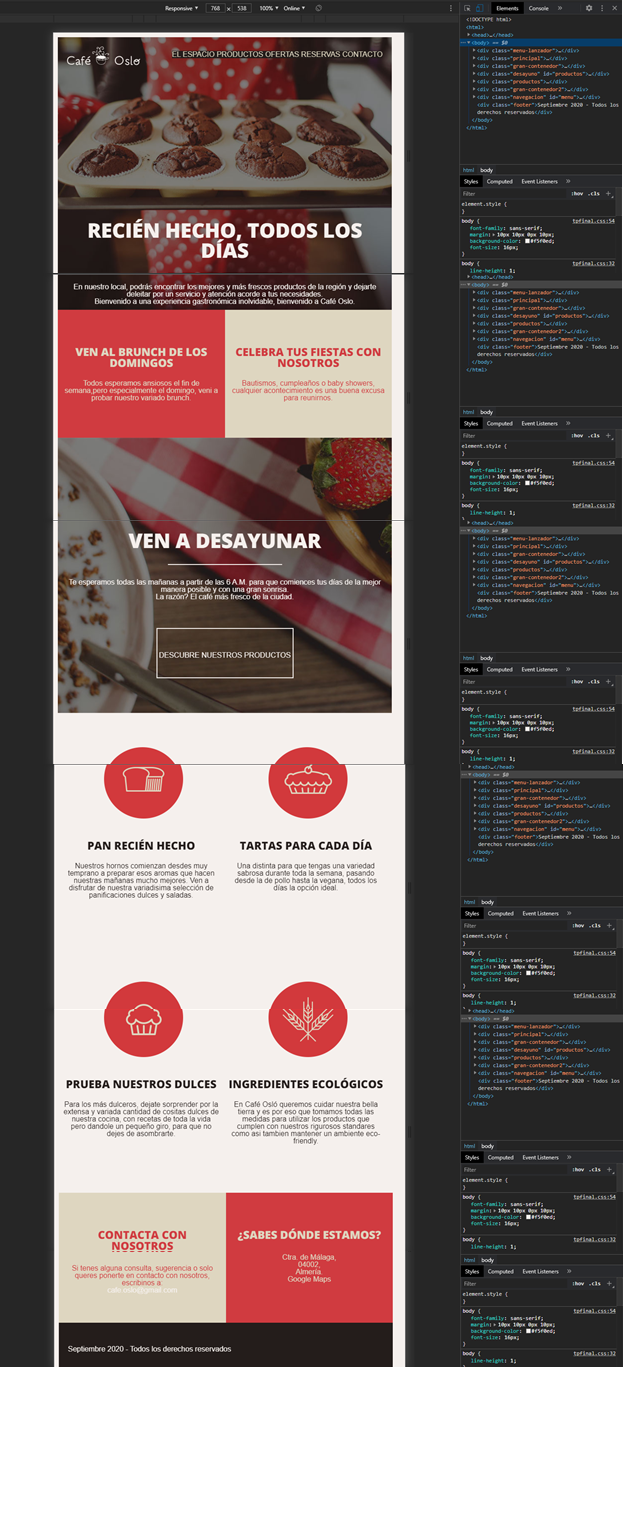Edit the viewport height field showing 538
The height and width of the screenshot is (1533, 624).
242,8
